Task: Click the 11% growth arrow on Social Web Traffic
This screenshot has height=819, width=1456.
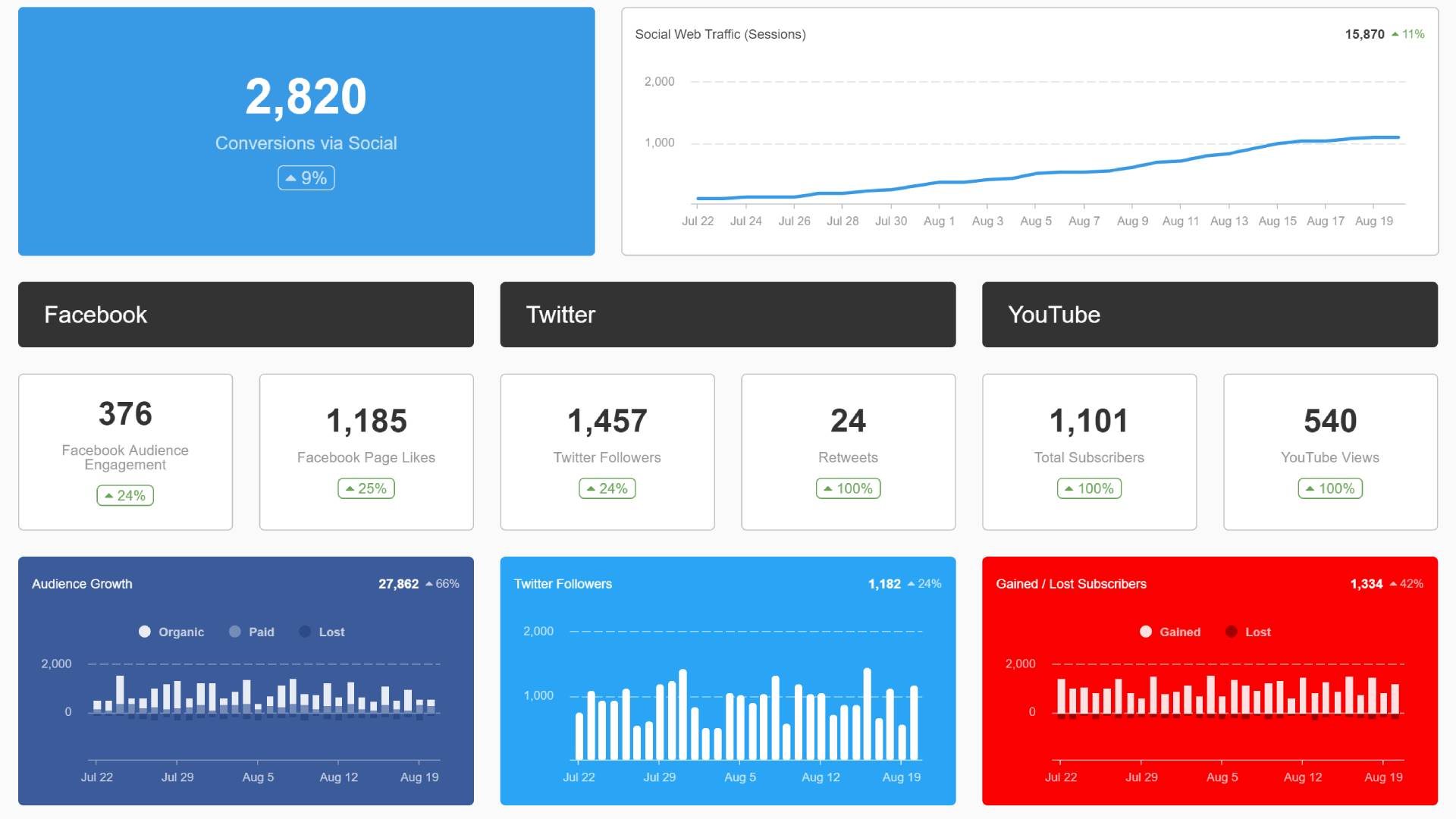Action: click(1395, 35)
